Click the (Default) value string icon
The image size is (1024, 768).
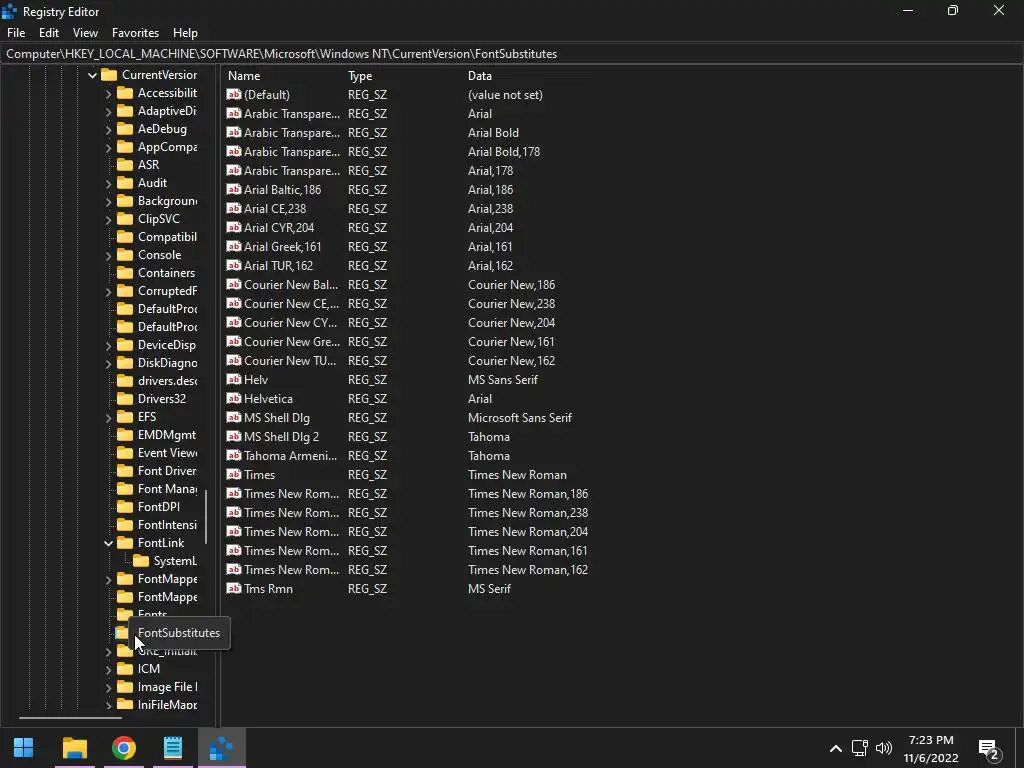click(x=234, y=95)
